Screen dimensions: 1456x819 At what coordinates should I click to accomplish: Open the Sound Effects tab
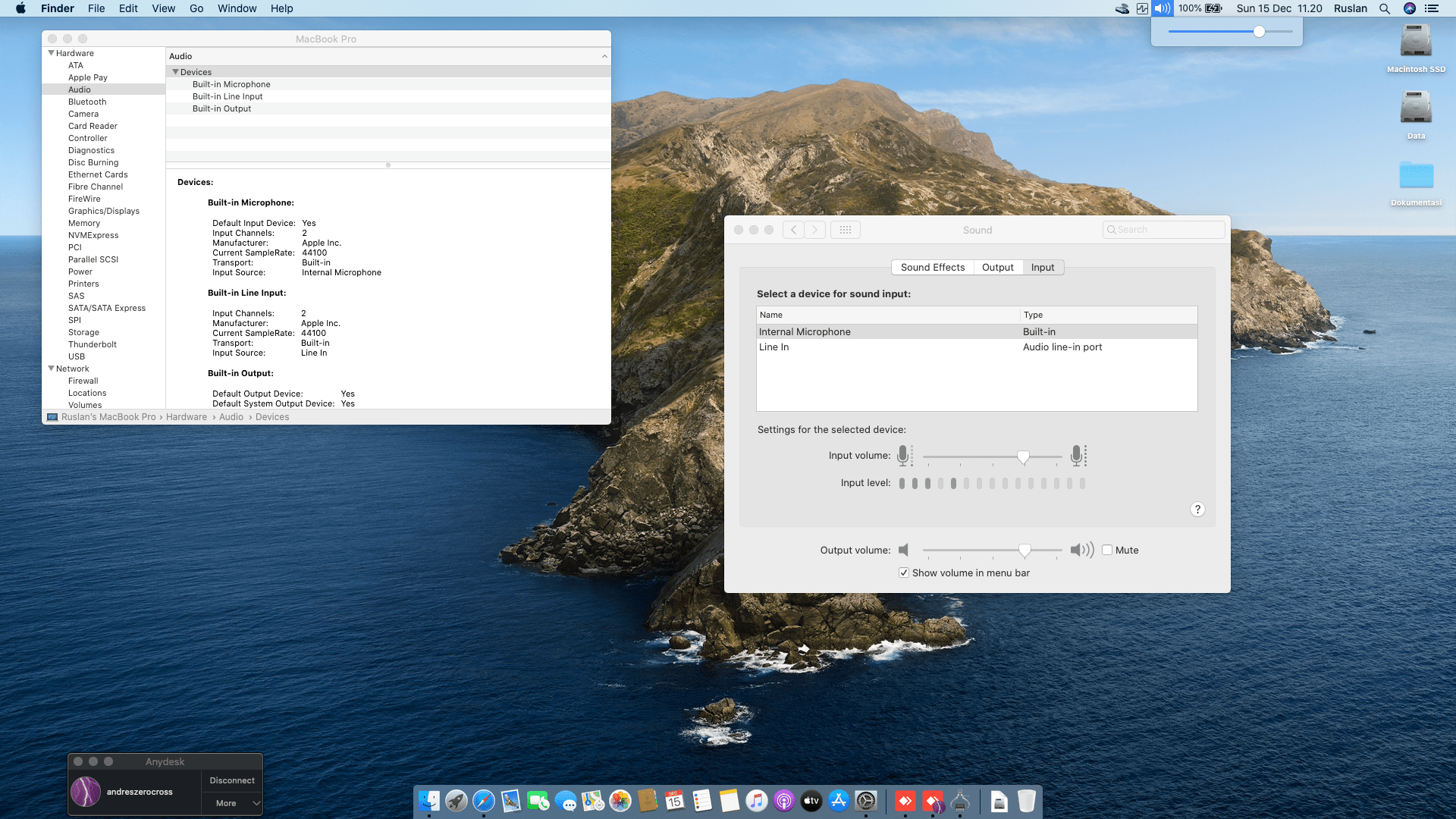point(932,268)
